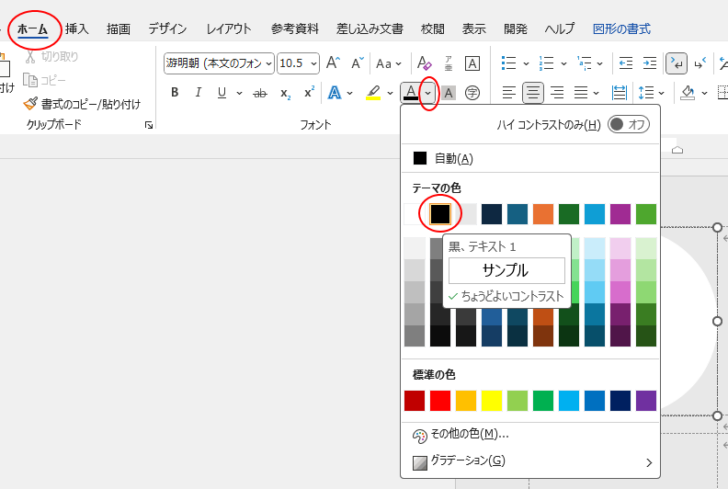Click the paragraph shading bucket icon

click(688, 93)
